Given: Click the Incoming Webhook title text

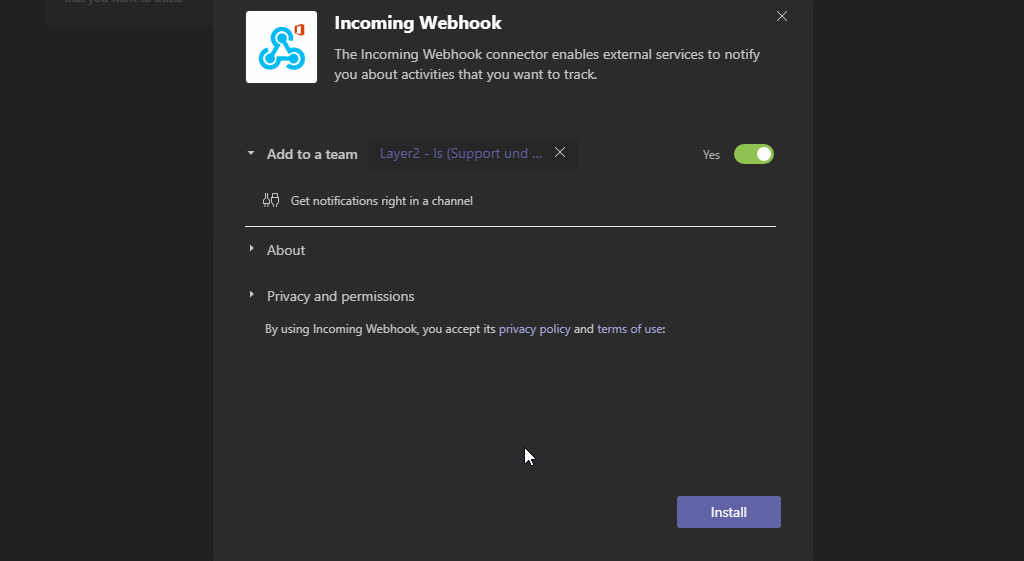Looking at the screenshot, I should pos(418,23).
